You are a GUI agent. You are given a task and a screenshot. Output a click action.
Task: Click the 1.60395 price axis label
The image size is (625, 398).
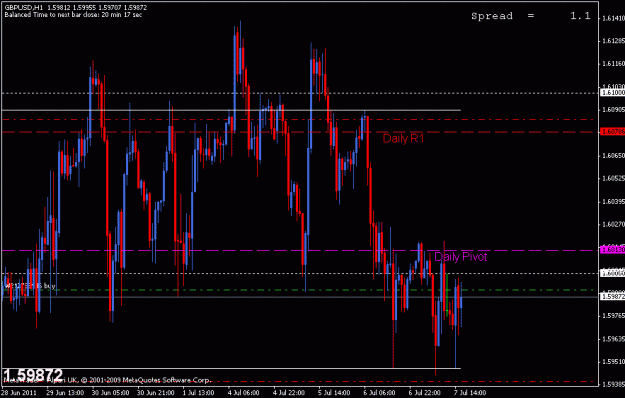pyautogui.click(x=613, y=202)
